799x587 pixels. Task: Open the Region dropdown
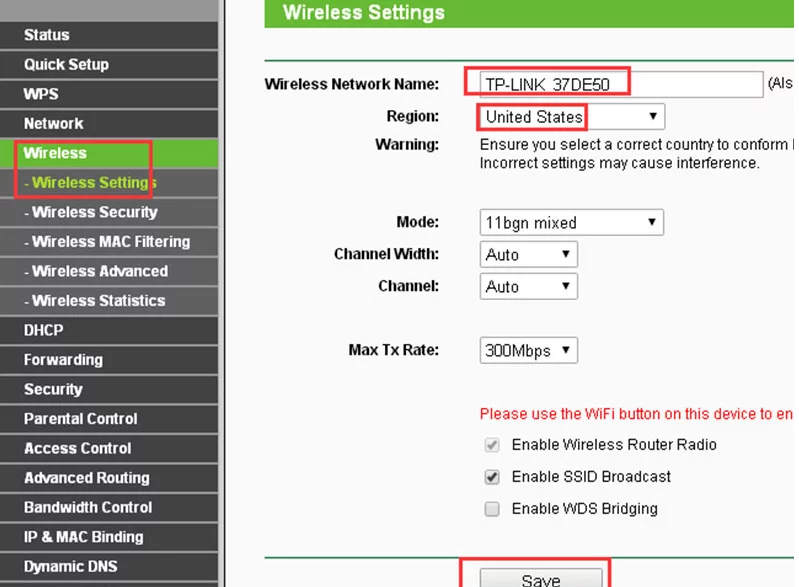tap(571, 117)
